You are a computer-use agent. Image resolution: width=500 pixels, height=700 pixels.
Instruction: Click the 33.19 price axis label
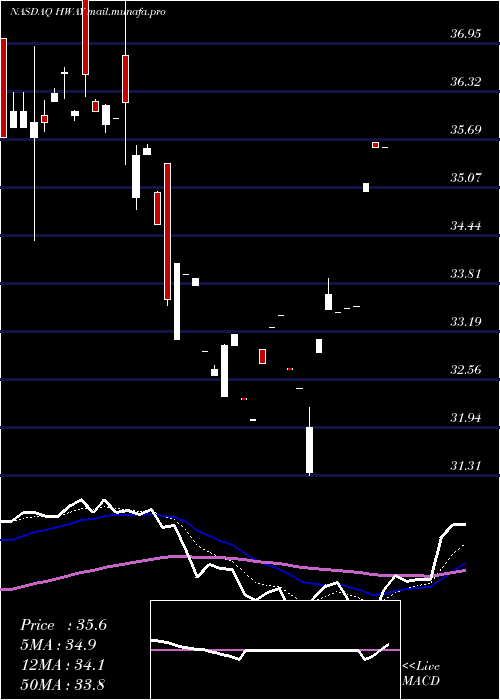coord(466,321)
